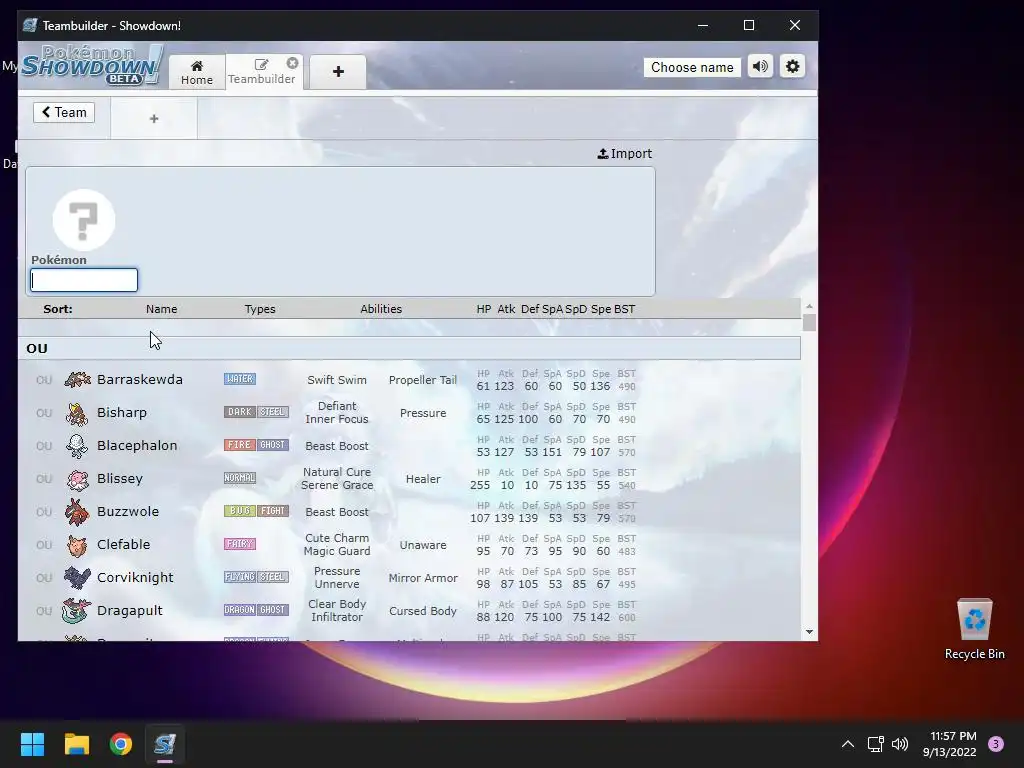Click the Blissey name
This screenshot has width=1024, height=768.
[120, 479]
